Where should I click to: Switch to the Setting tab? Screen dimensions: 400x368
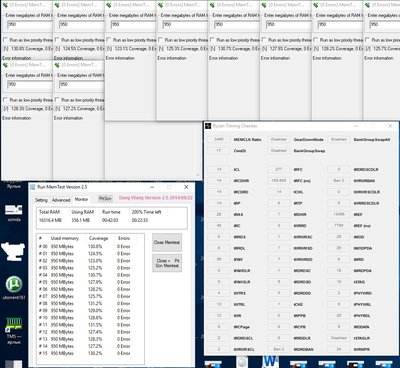pyautogui.click(x=41, y=200)
